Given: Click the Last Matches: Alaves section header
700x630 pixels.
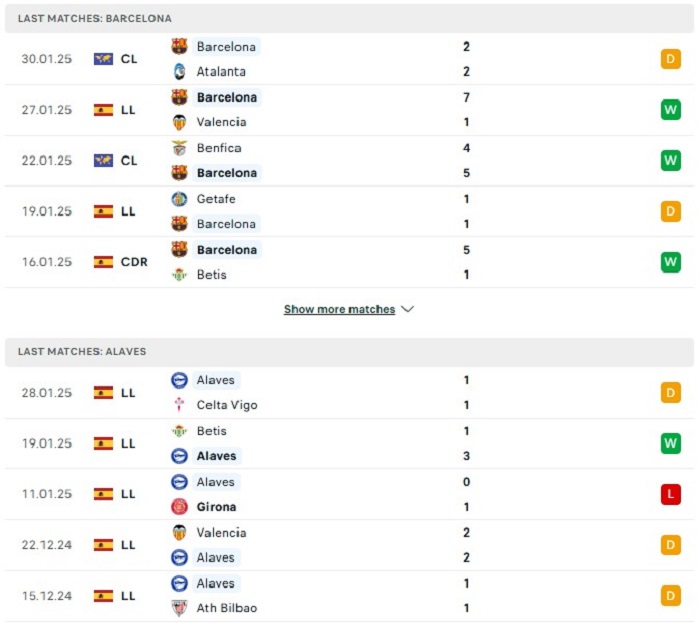Looking at the screenshot, I should (x=349, y=352).
